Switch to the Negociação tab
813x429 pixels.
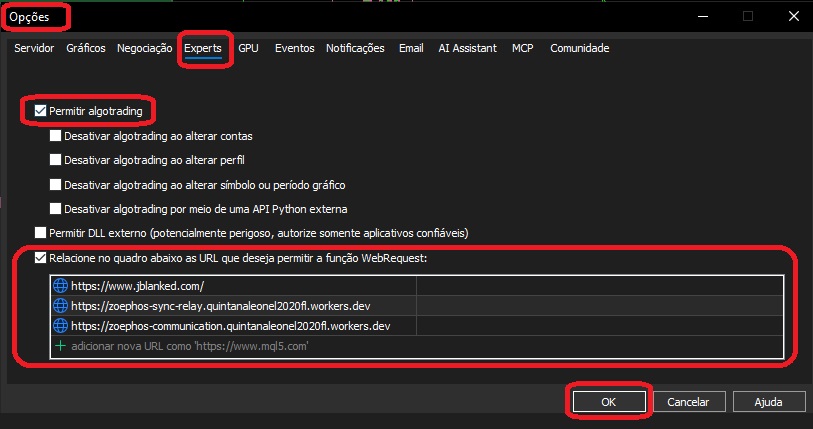coord(145,48)
